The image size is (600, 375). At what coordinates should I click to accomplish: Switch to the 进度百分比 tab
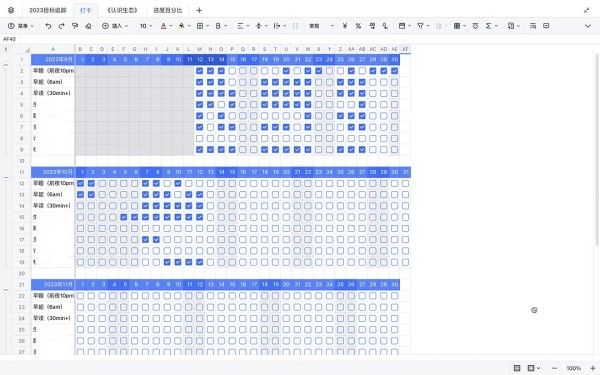(x=168, y=10)
